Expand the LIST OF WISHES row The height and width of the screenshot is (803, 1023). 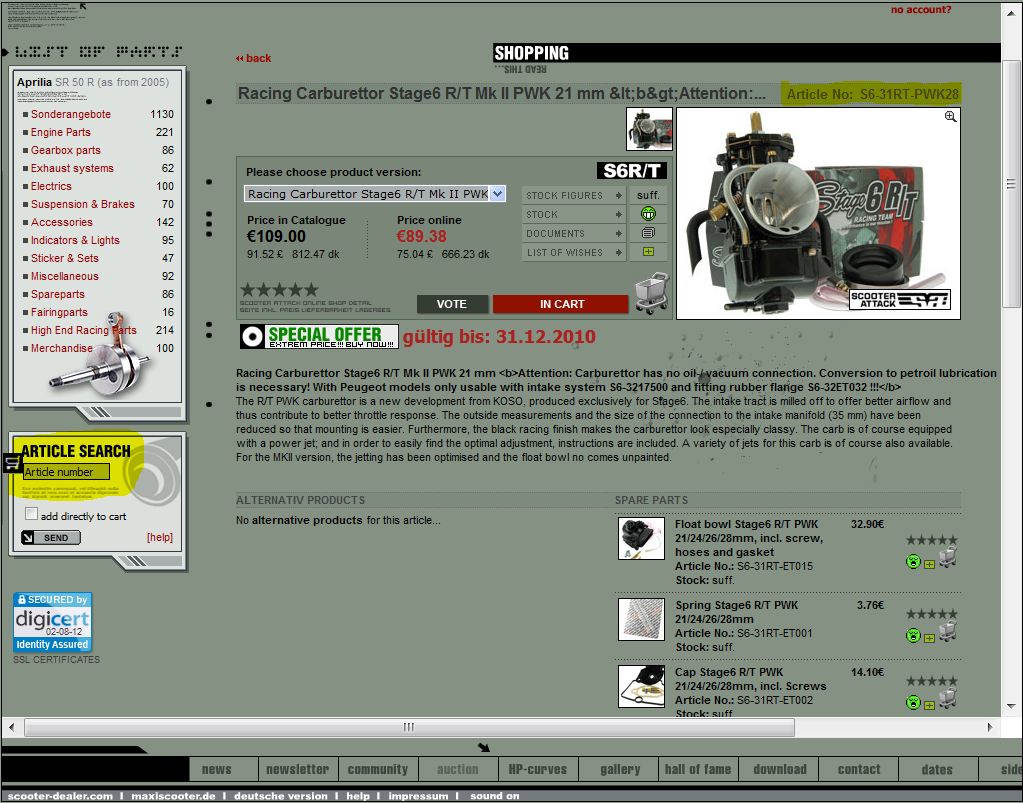[574, 252]
